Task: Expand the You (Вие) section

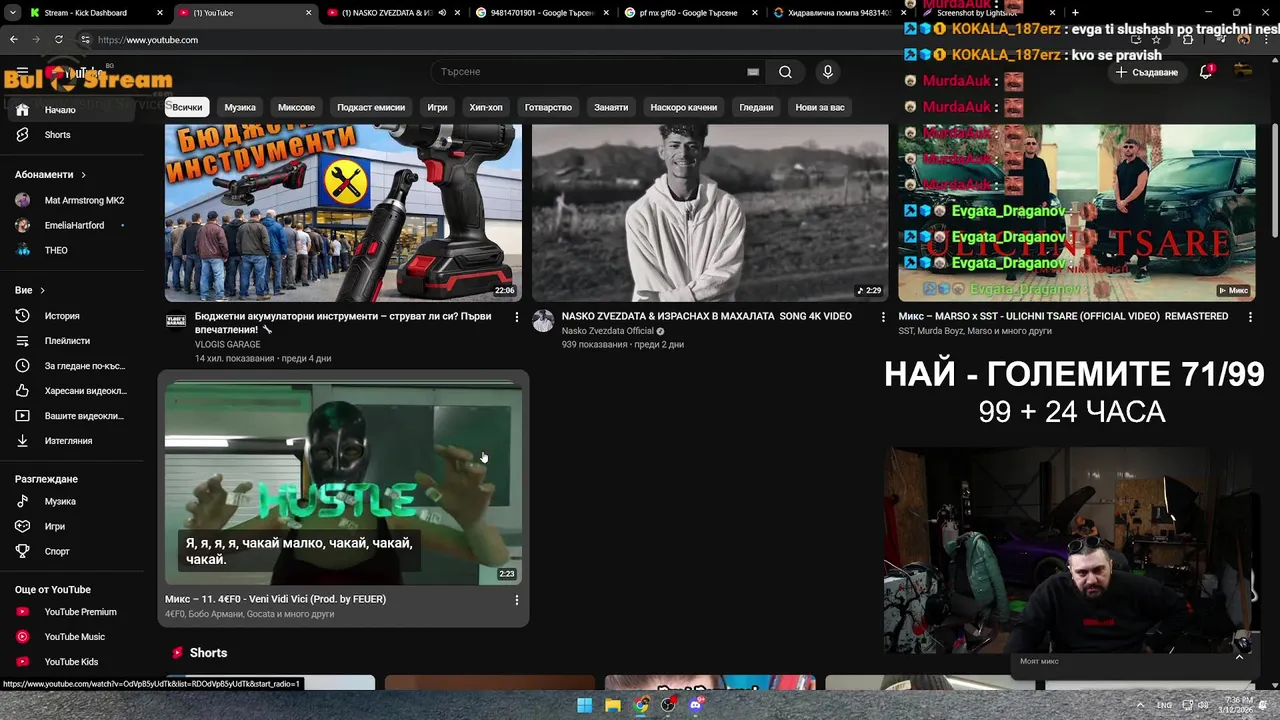Action: [x=30, y=290]
